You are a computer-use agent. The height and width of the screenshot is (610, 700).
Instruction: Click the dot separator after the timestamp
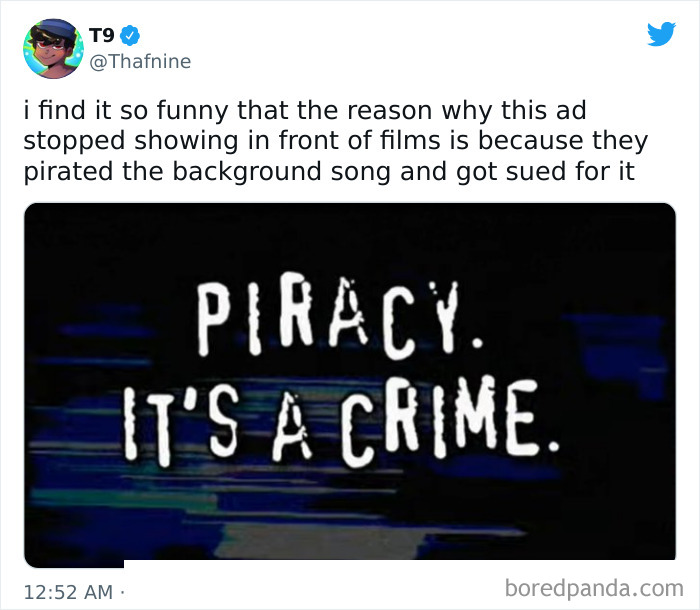122,593
